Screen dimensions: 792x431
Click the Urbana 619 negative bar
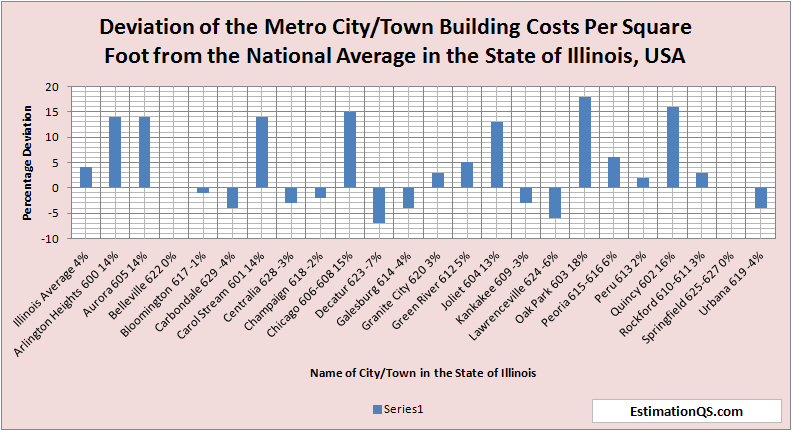pyautogui.click(x=761, y=198)
